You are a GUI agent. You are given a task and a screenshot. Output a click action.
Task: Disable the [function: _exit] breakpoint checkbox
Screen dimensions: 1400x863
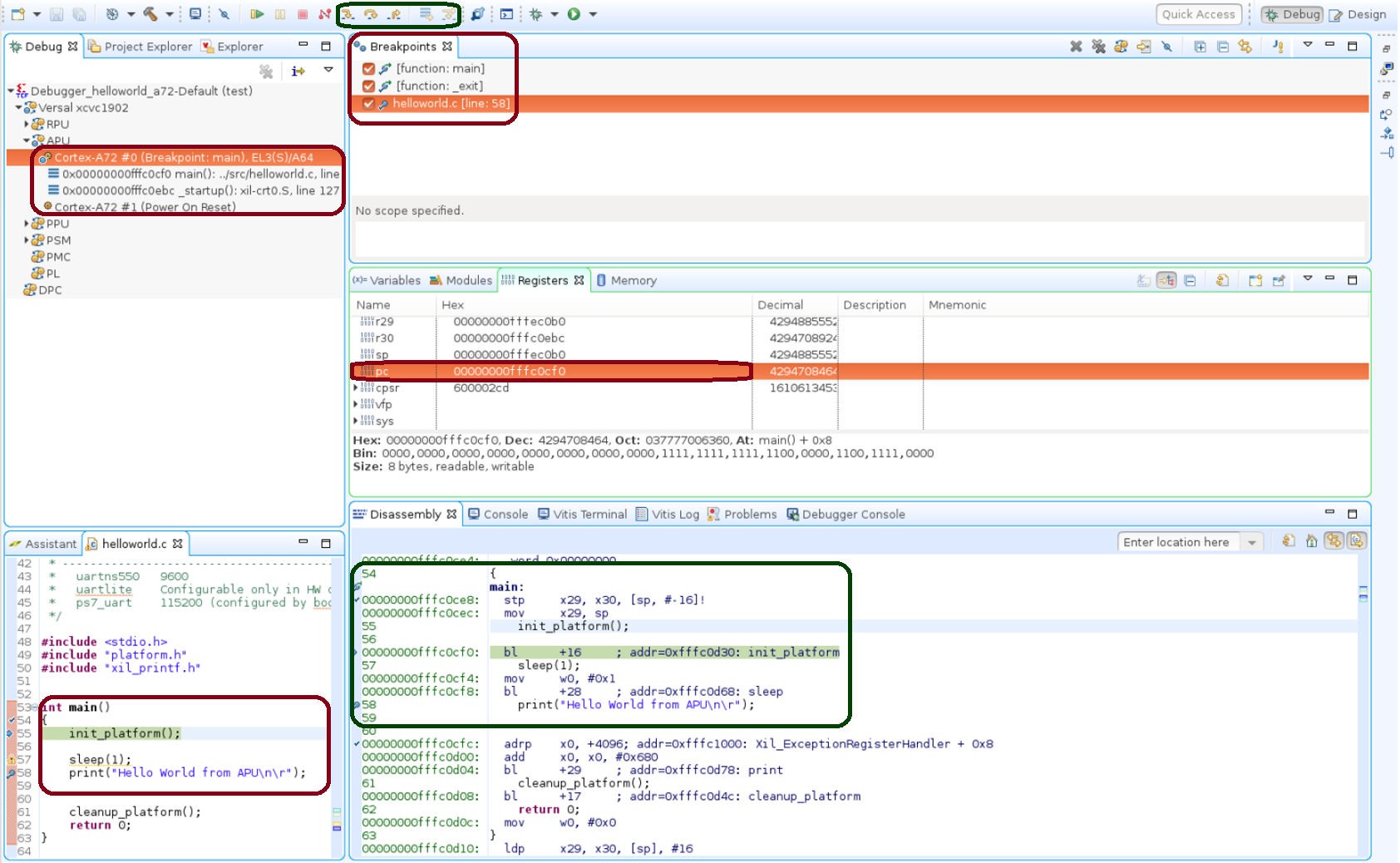pos(368,86)
